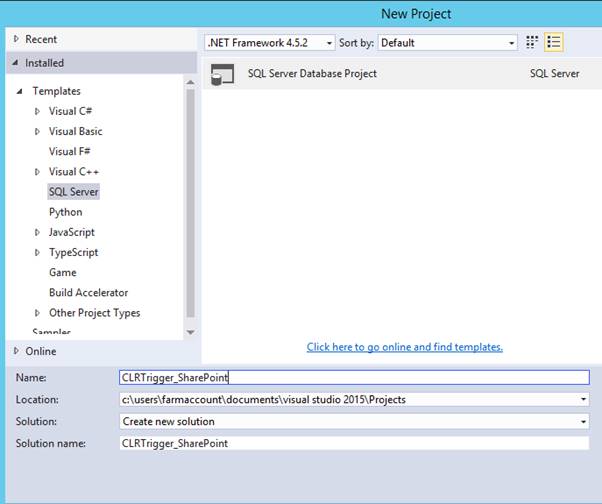Click the Solution name input field

(x=354, y=443)
